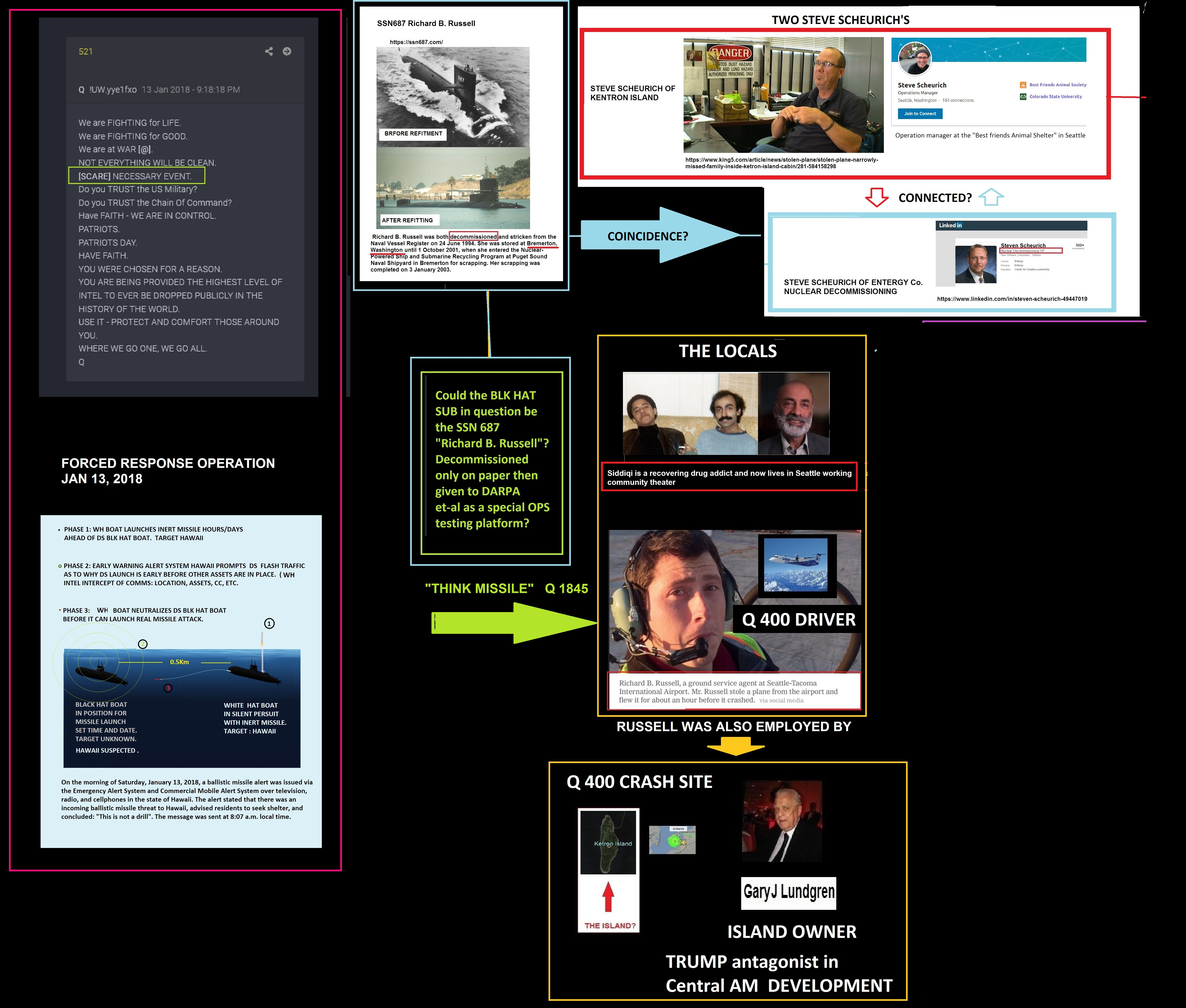Screen dimensions: 1186x1008
Task: Click the 0.5Km distance label in diagram
Action: coord(180,662)
